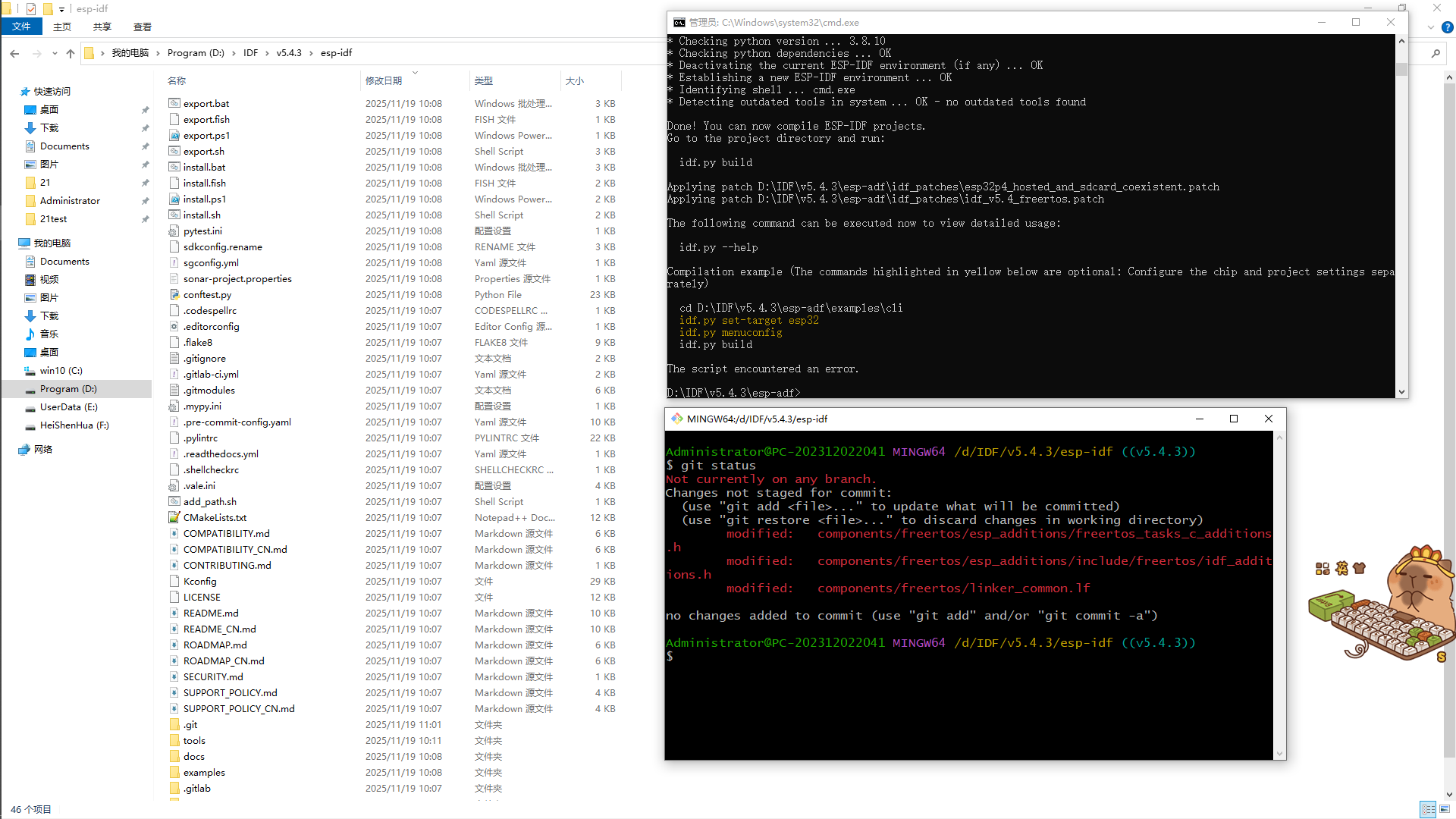Click the cmd.exe title bar icon
The width and height of the screenshot is (1456, 819).
click(x=679, y=23)
